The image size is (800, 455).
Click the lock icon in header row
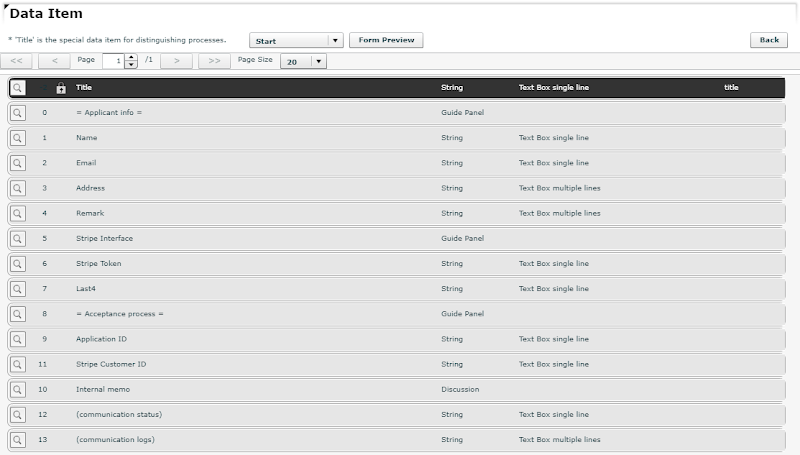coord(61,88)
